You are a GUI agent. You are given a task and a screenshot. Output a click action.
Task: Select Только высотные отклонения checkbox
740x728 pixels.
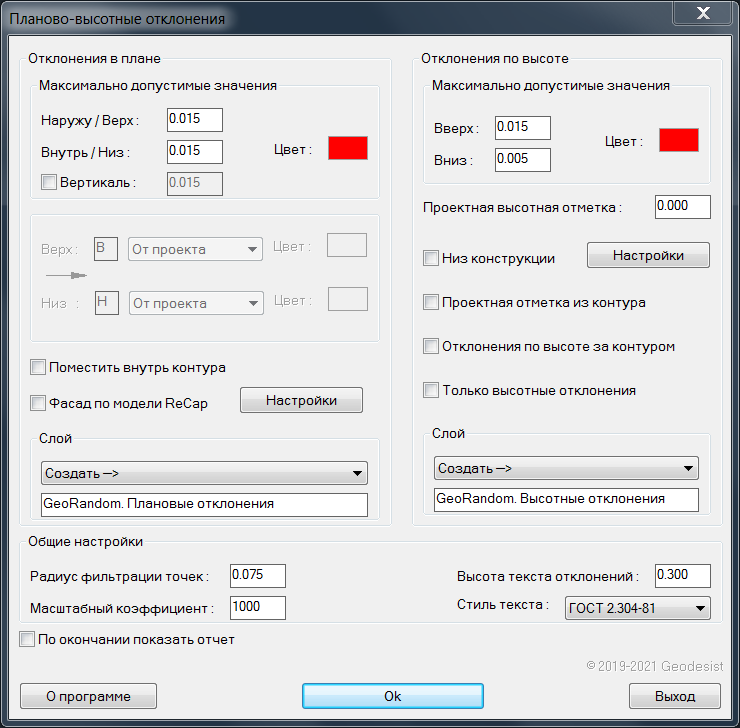click(x=431, y=390)
